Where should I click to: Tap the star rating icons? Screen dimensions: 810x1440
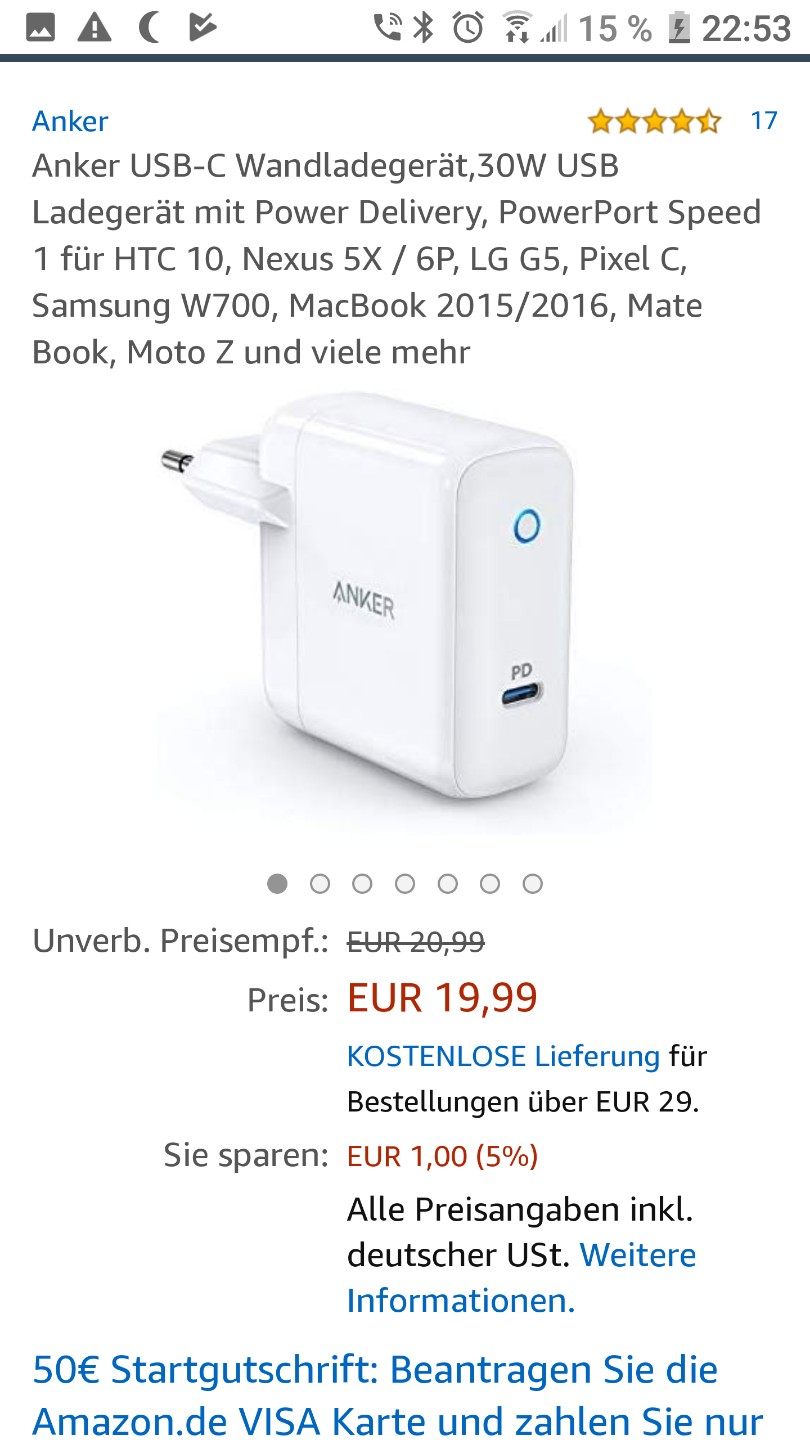tap(654, 122)
